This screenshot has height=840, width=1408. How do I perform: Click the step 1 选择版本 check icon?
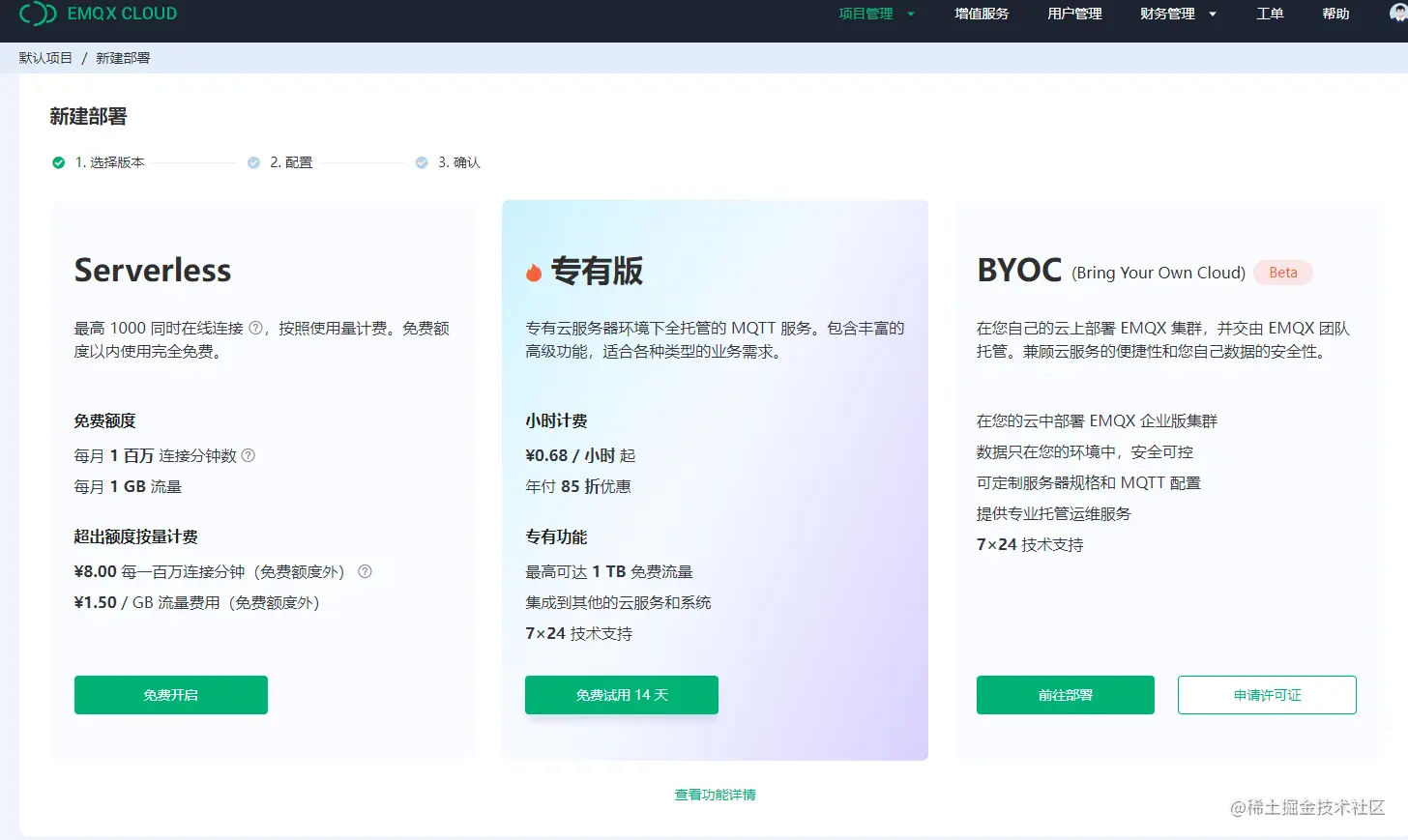pyautogui.click(x=58, y=162)
